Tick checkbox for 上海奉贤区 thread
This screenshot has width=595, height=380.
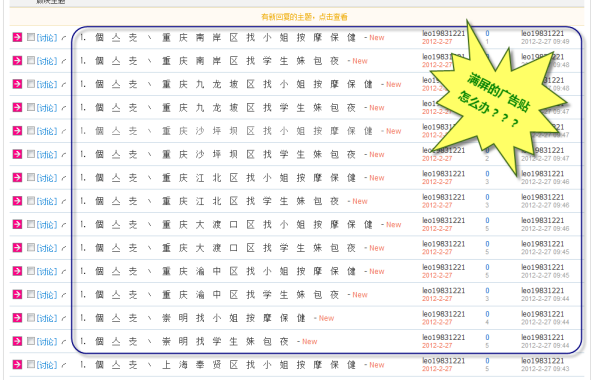coord(31,364)
